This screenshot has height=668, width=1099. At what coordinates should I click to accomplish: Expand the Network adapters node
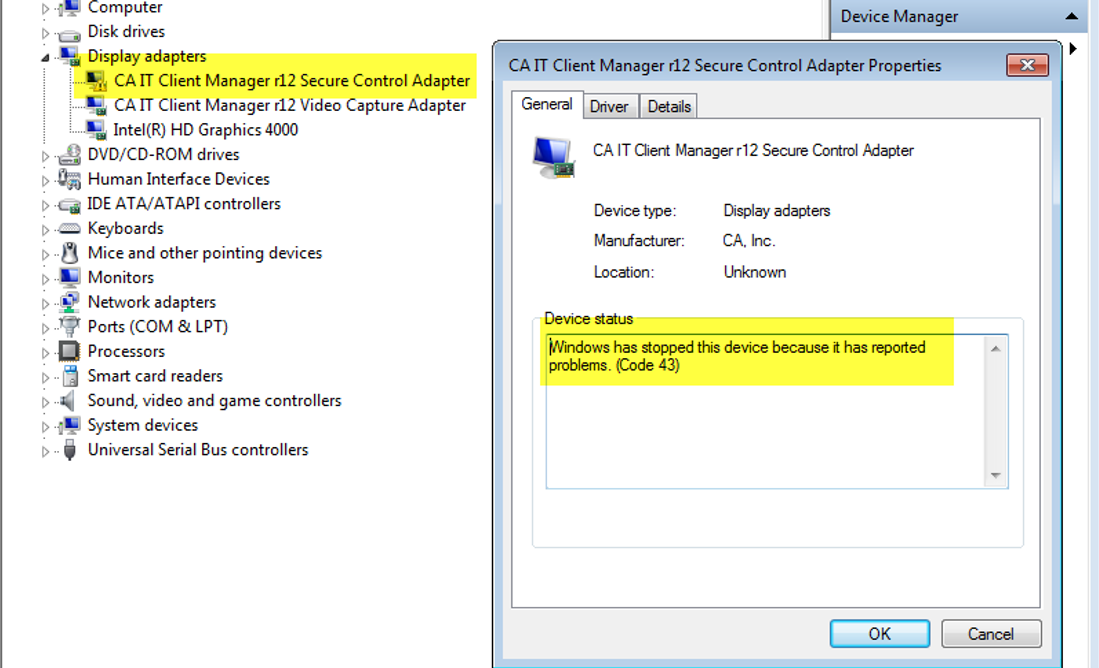(x=46, y=303)
